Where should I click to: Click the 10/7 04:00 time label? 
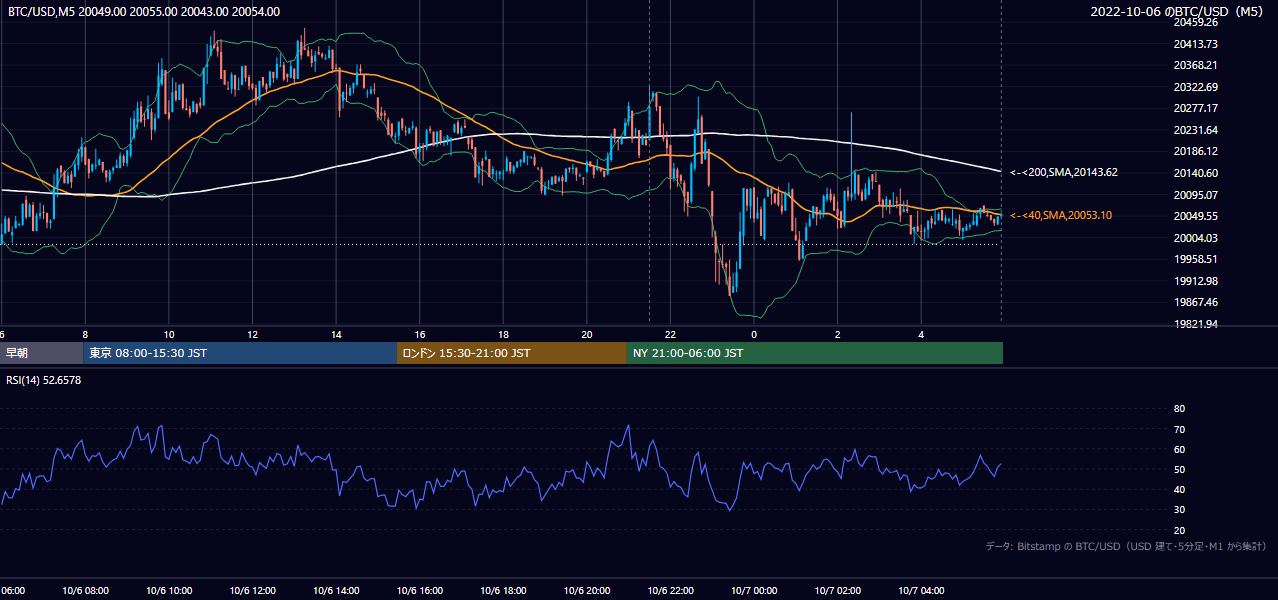920,591
